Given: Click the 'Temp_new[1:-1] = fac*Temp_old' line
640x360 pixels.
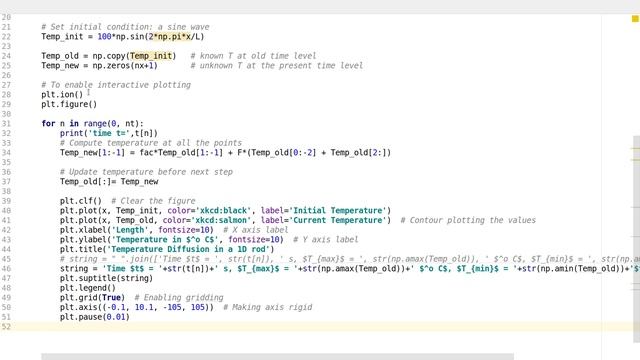Looking at the screenshot, I should [225, 152].
